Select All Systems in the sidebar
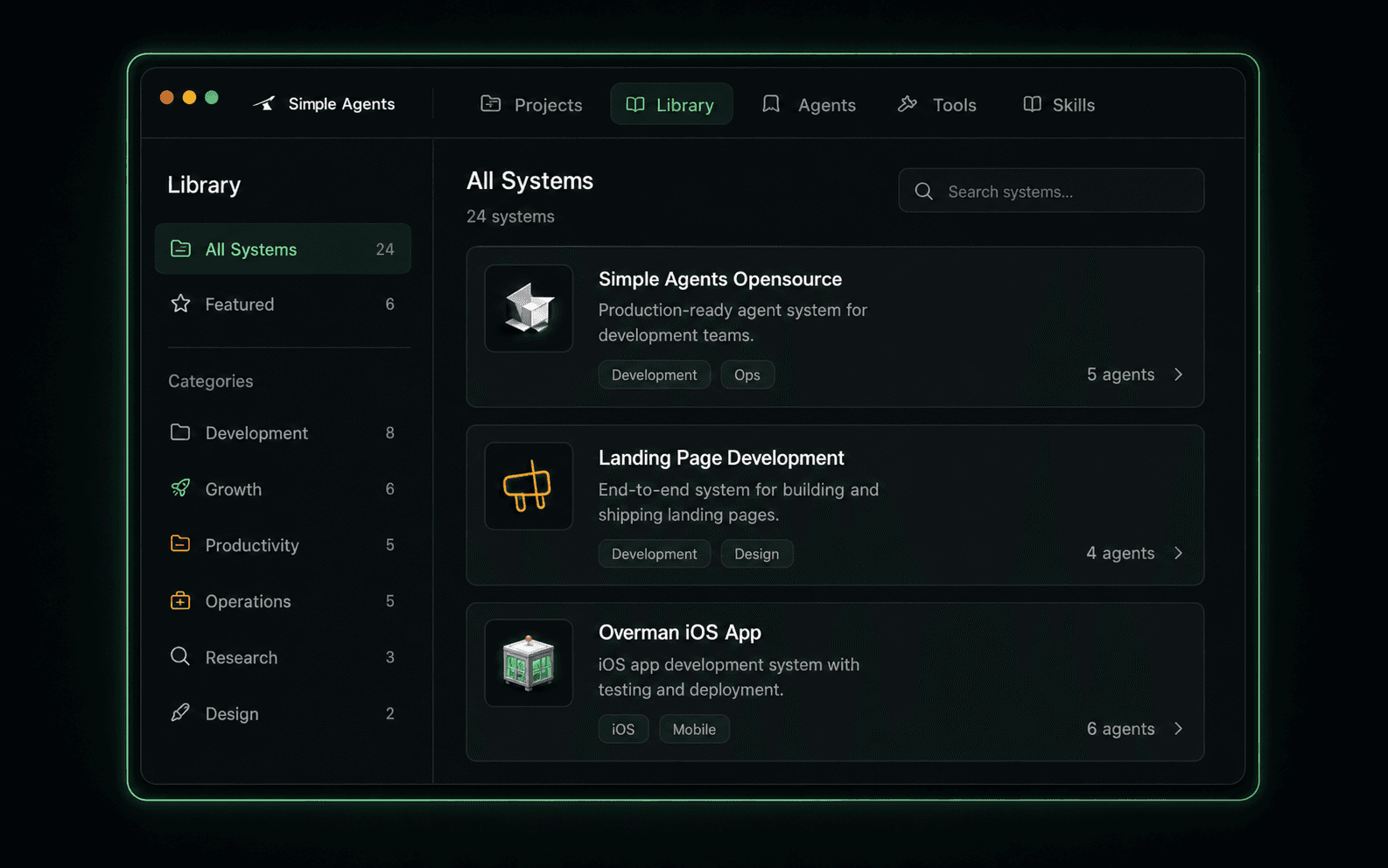The width and height of the screenshot is (1388, 868). coord(283,248)
